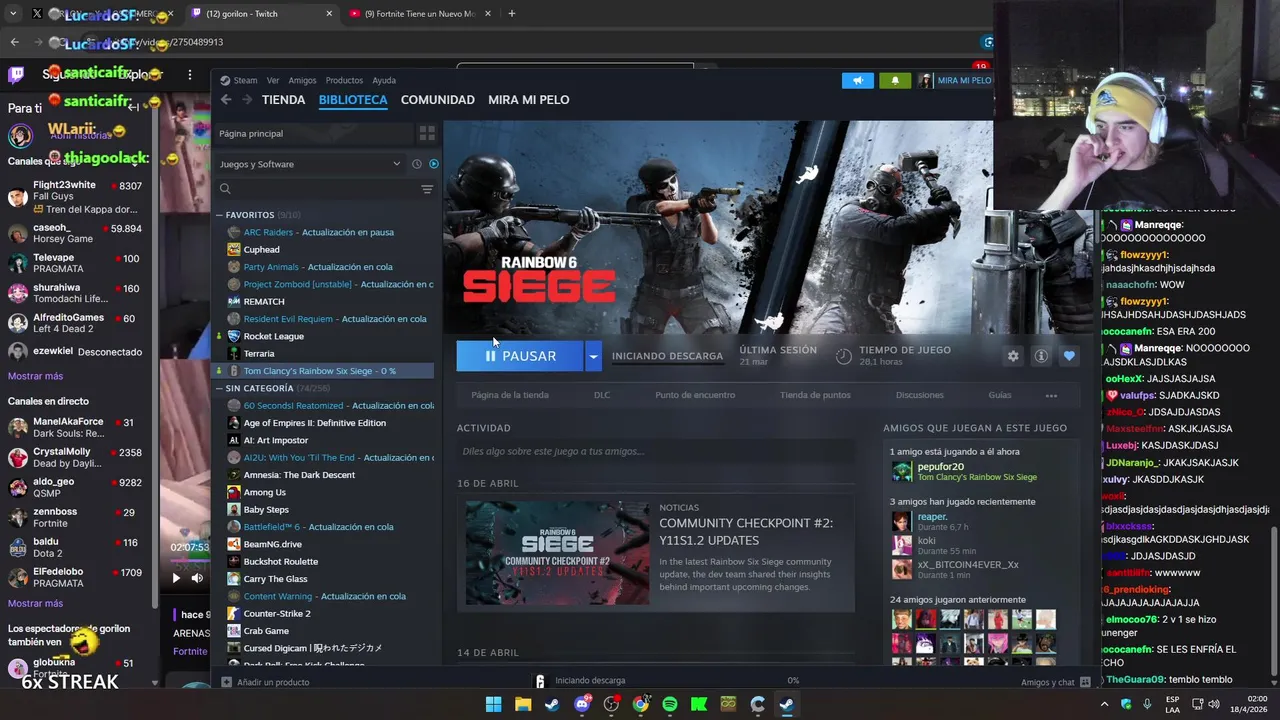Switch to the Fortnite YouTube browser tab
The width and height of the screenshot is (1280, 720).
(x=419, y=14)
